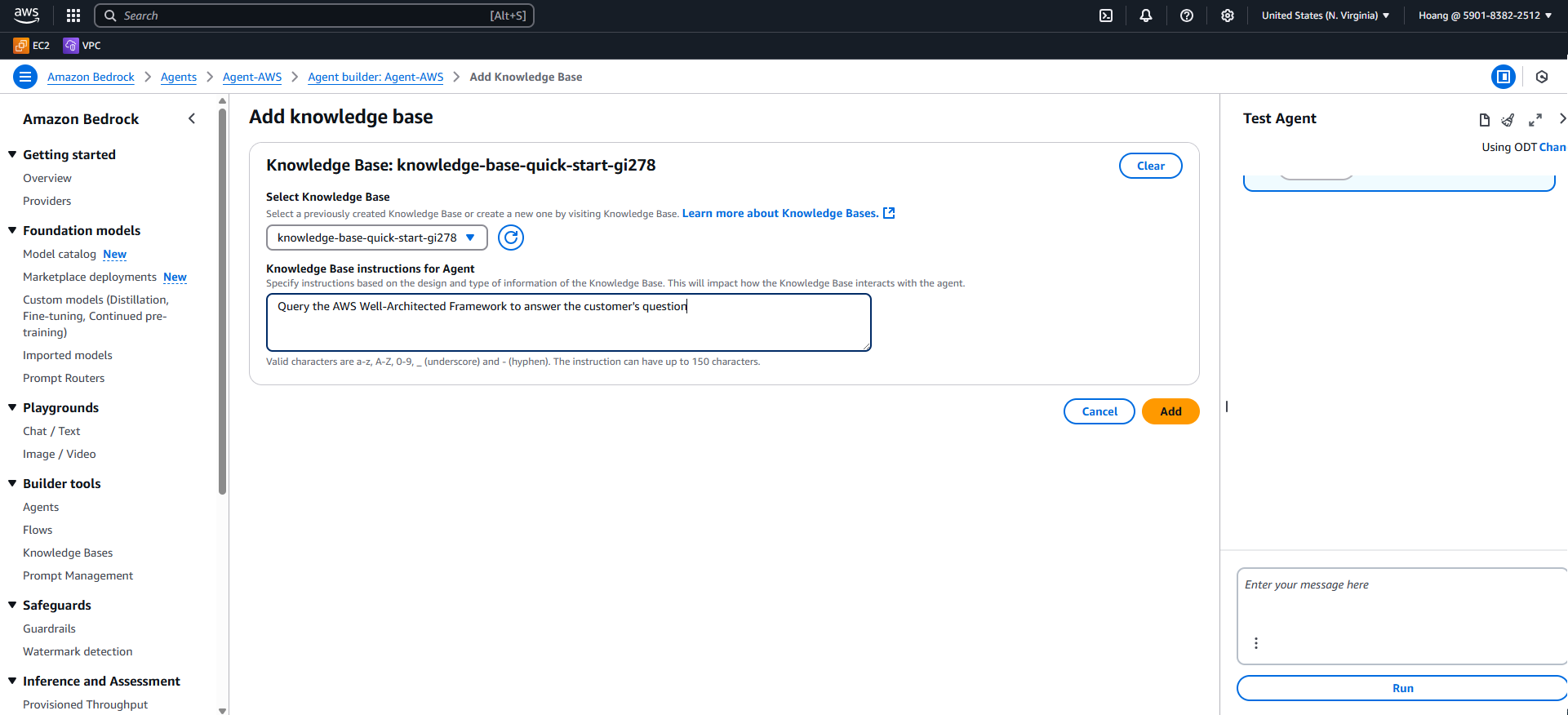1568x715 pixels.
Task: Clear the Test Agent chat with broom icon
Action: [x=1508, y=120]
